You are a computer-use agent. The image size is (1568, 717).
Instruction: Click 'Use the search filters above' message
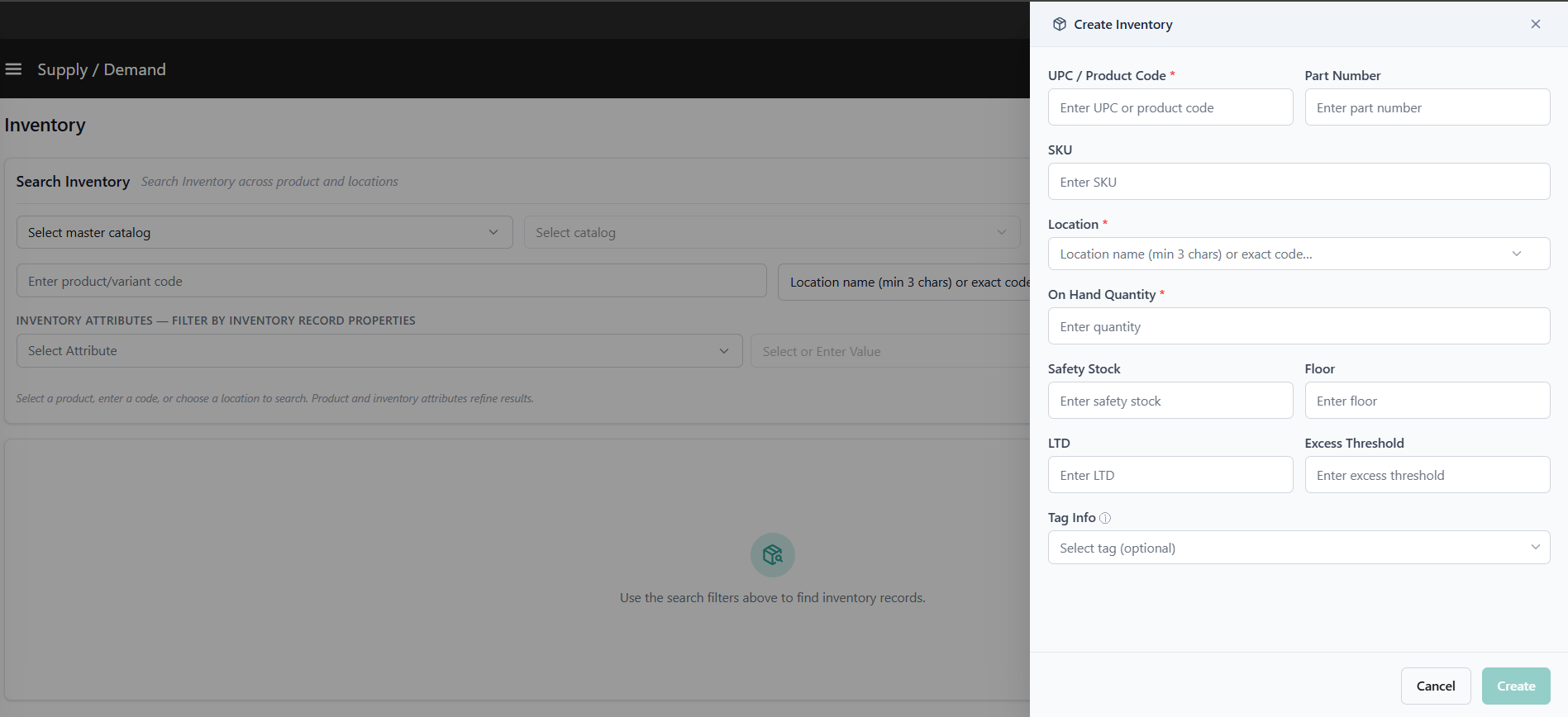pyautogui.click(x=772, y=597)
